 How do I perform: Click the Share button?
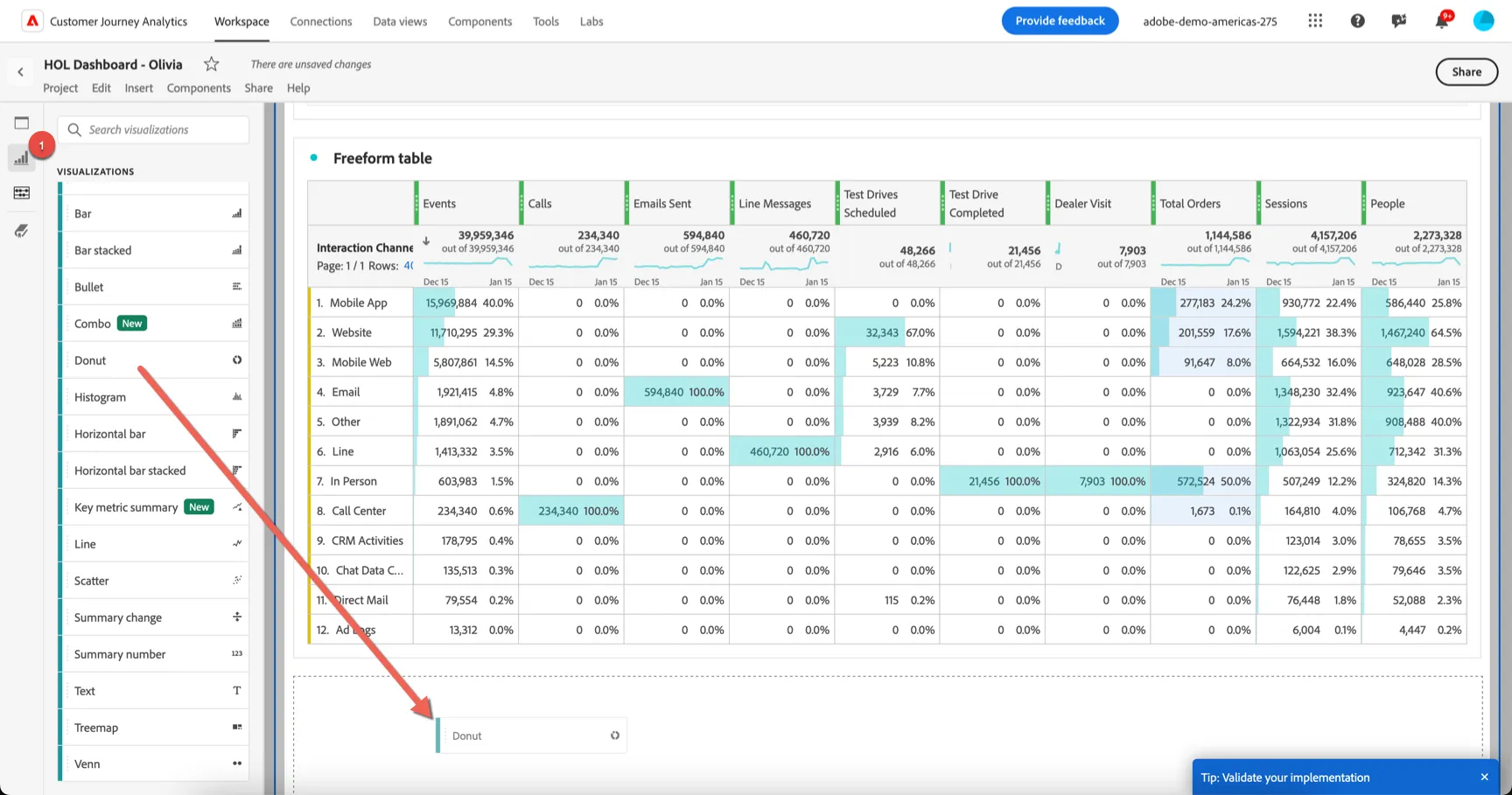click(x=1466, y=72)
